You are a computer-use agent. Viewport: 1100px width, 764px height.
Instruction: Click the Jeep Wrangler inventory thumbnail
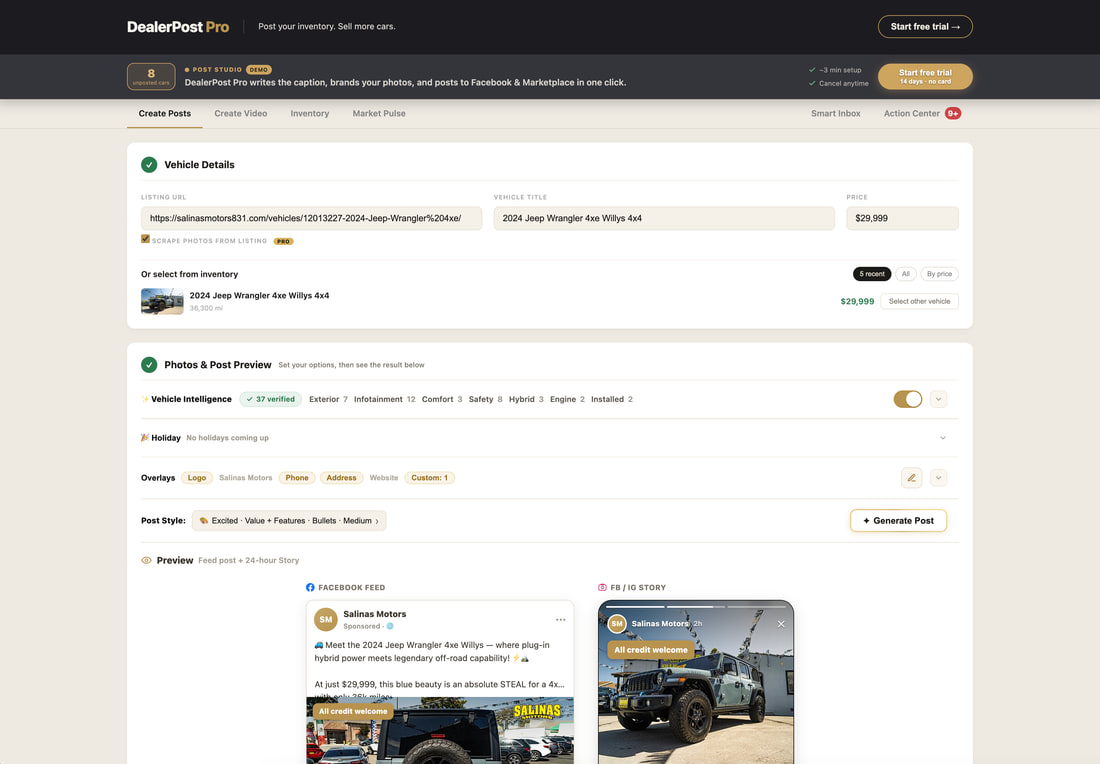[x=162, y=302]
